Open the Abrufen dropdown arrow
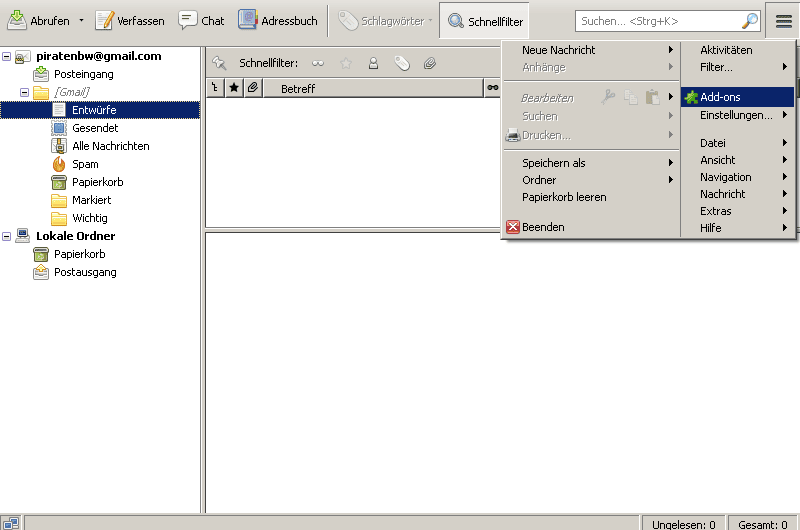Screen dimensions: 800x530 pos(81,21)
